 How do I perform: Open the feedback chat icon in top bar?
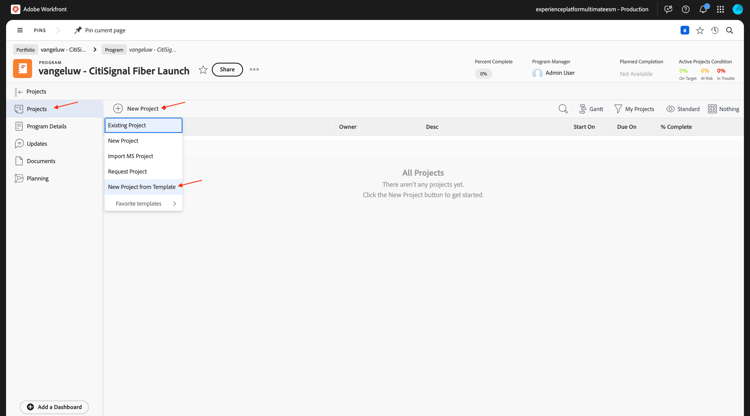pyautogui.click(x=668, y=9)
